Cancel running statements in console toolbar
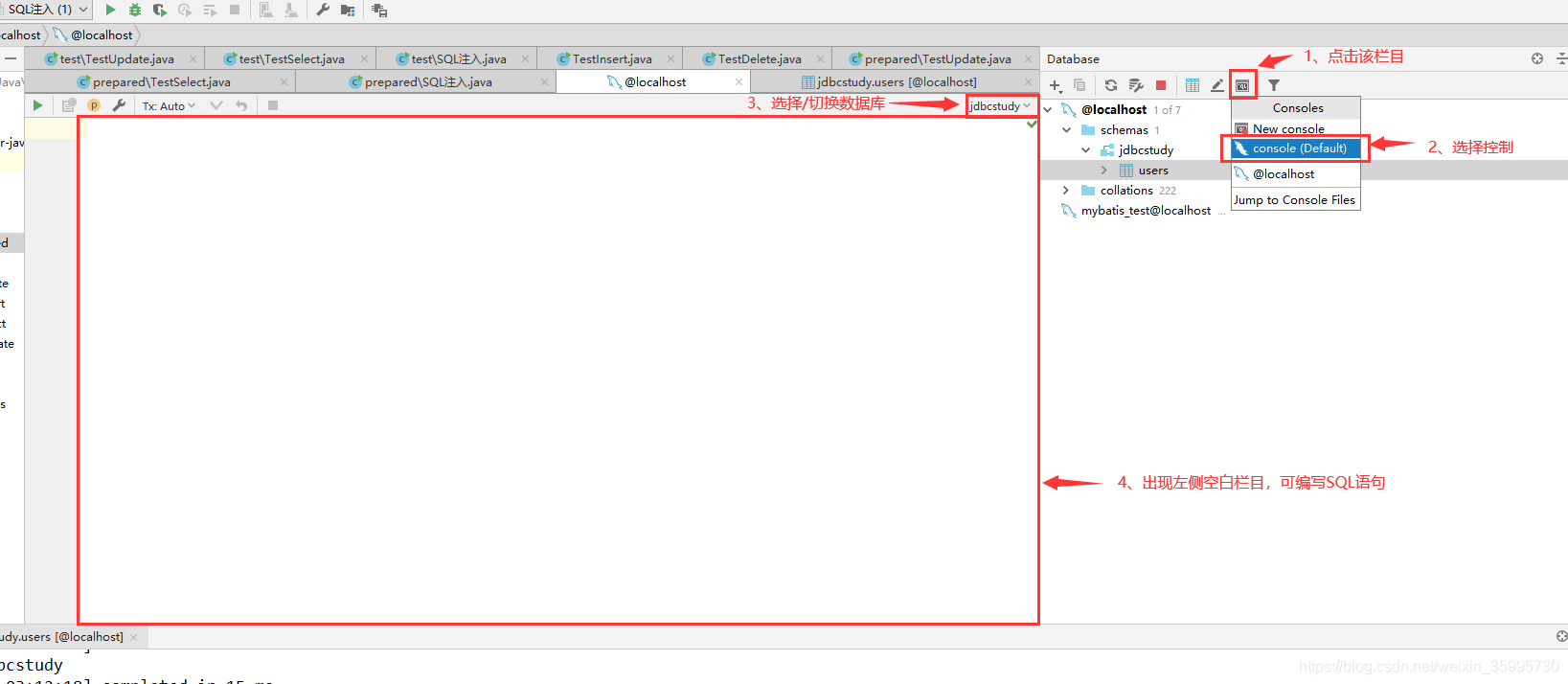The image size is (1568, 684). click(273, 105)
